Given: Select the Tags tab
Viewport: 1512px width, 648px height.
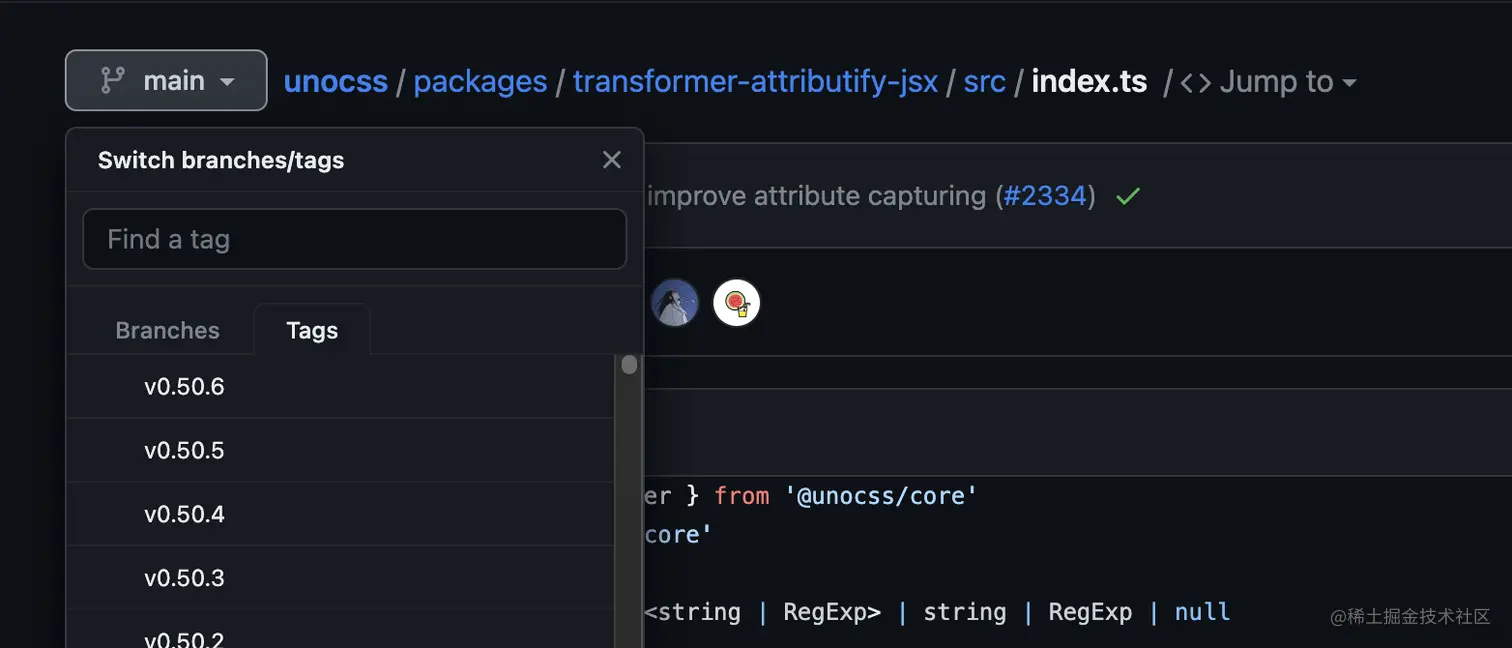Looking at the screenshot, I should click(312, 331).
